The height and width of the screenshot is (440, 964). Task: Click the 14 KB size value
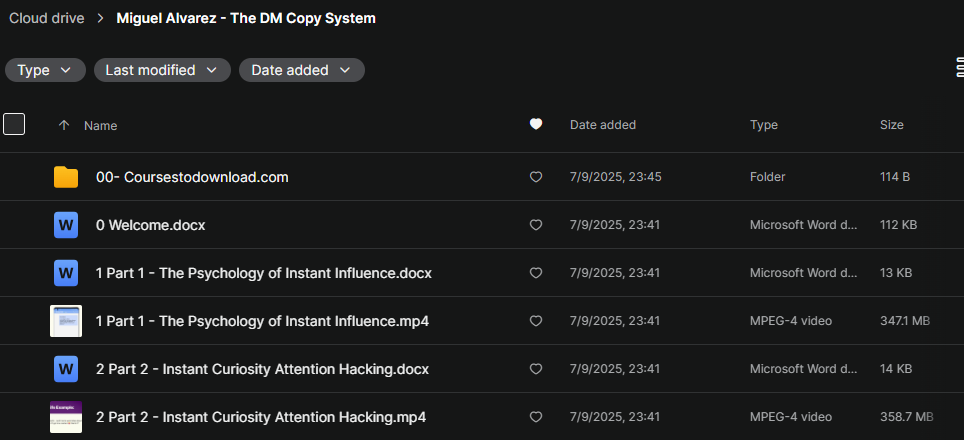click(896, 369)
